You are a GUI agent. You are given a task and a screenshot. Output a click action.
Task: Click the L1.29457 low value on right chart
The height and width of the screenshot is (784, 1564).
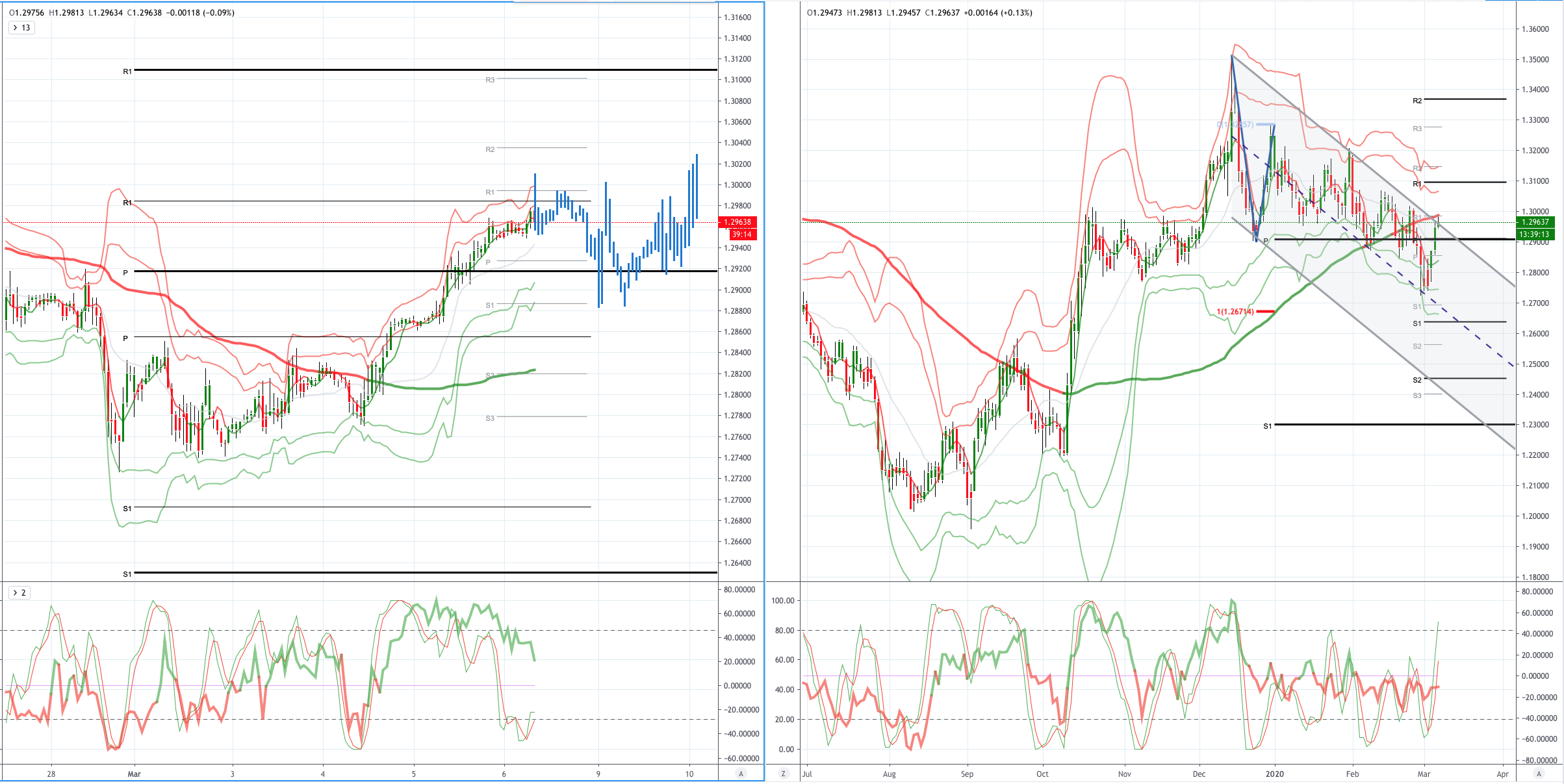(903, 12)
